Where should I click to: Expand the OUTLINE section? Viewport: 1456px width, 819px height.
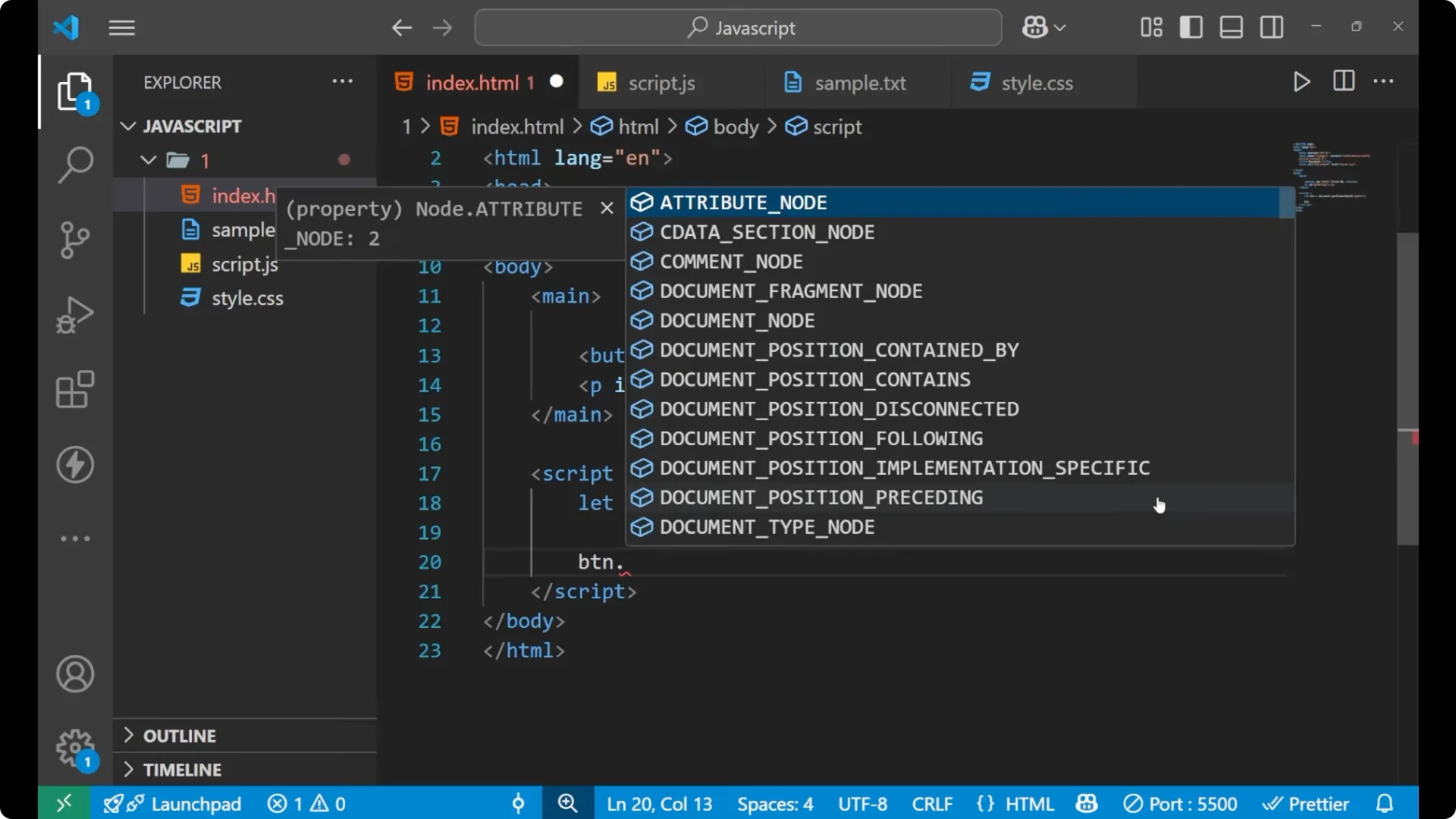[180, 735]
